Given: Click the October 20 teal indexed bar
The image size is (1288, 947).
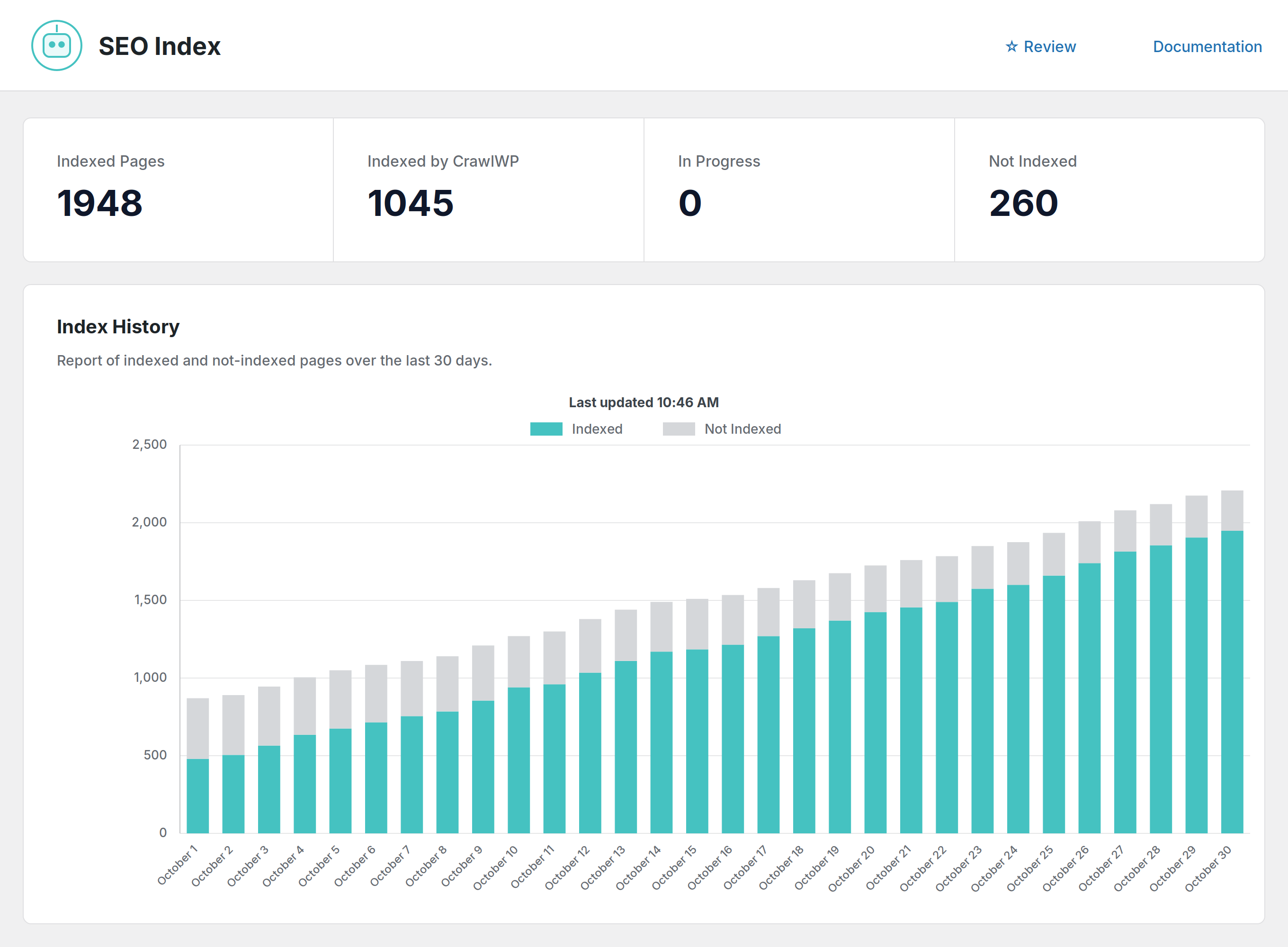Looking at the screenshot, I should pos(875,723).
